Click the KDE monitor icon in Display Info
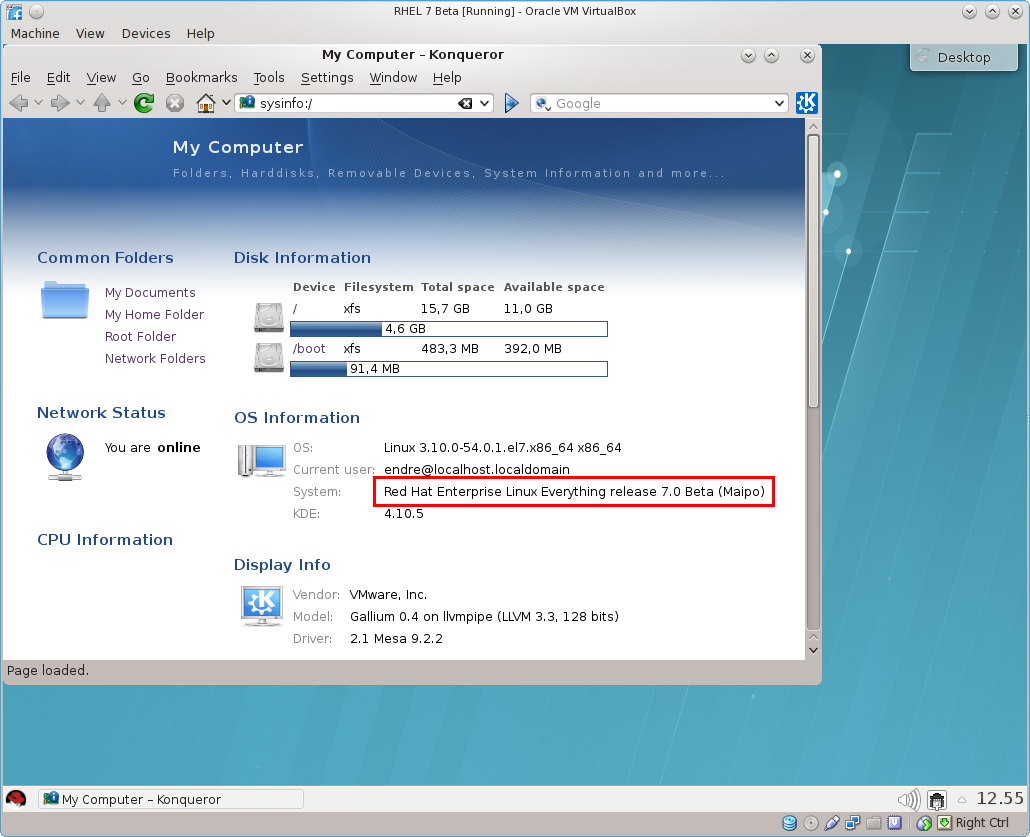1030x837 pixels. pyautogui.click(x=262, y=606)
